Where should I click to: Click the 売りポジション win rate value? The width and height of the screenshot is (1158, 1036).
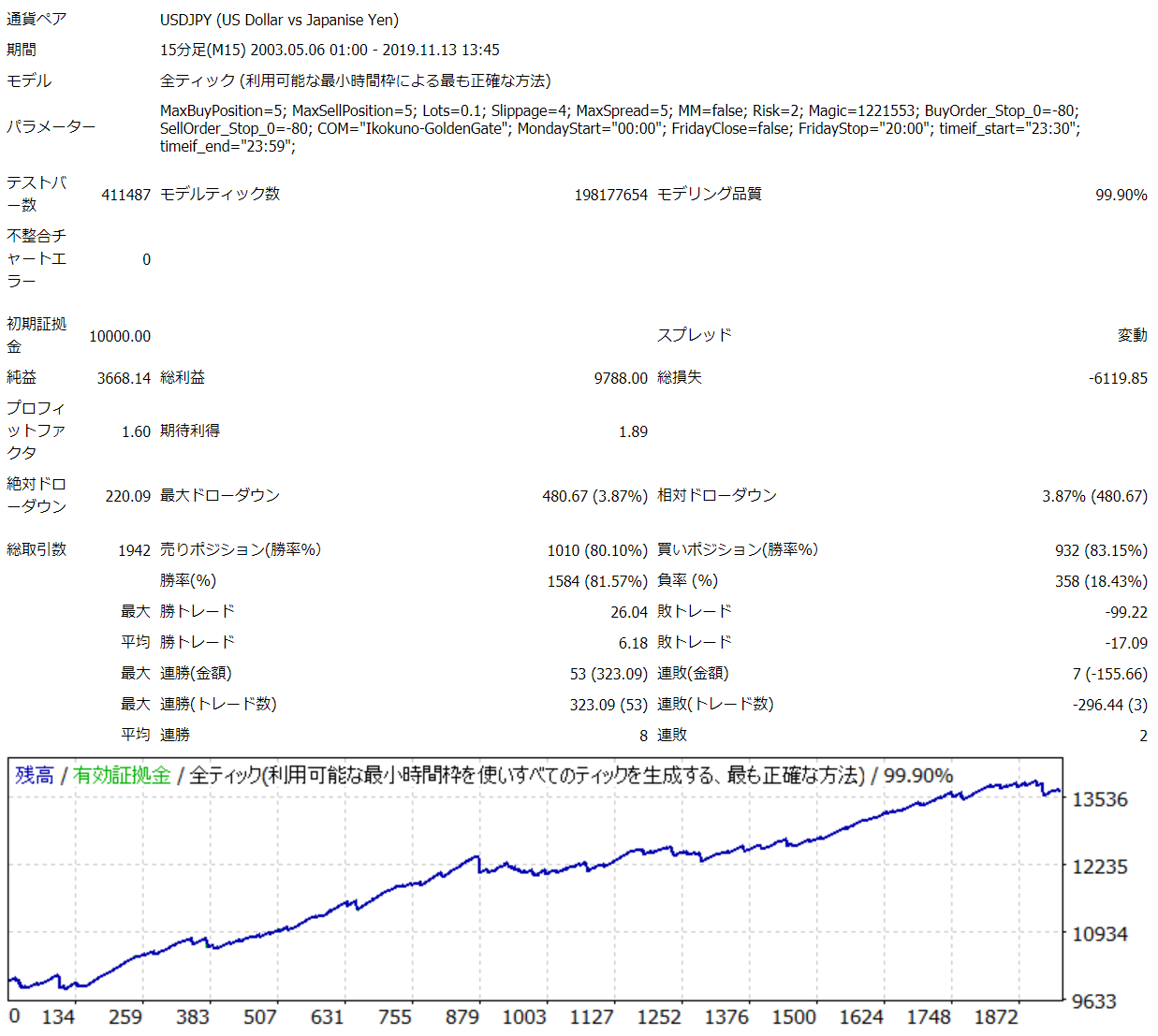[x=601, y=550]
